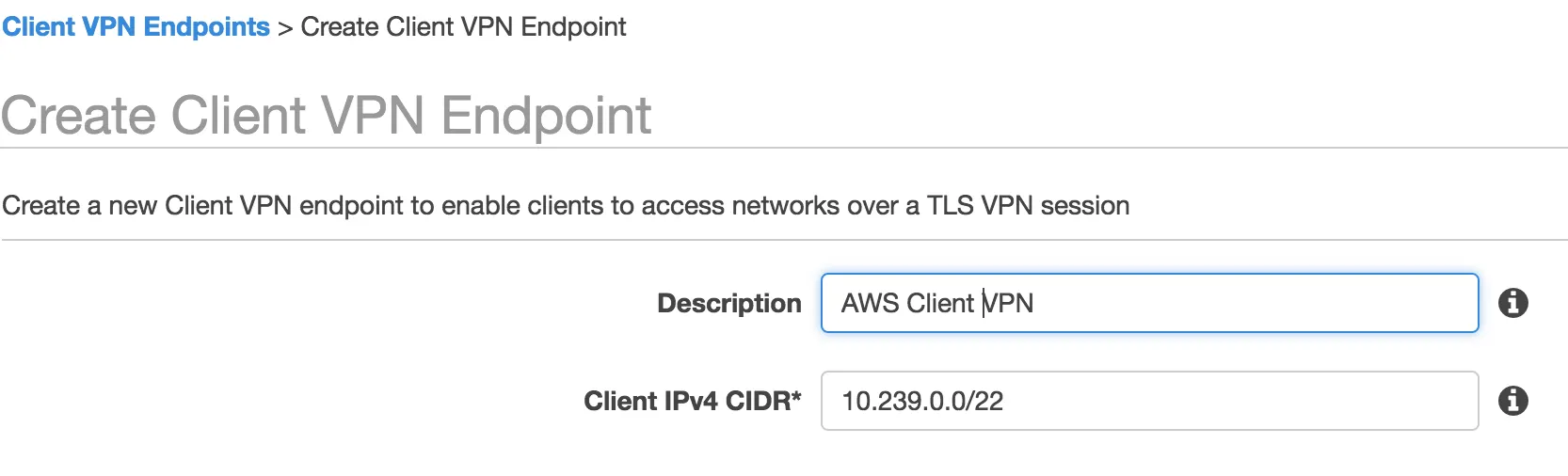Click the 'Description' field label
This screenshot has width=1568, height=476.
[728, 303]
